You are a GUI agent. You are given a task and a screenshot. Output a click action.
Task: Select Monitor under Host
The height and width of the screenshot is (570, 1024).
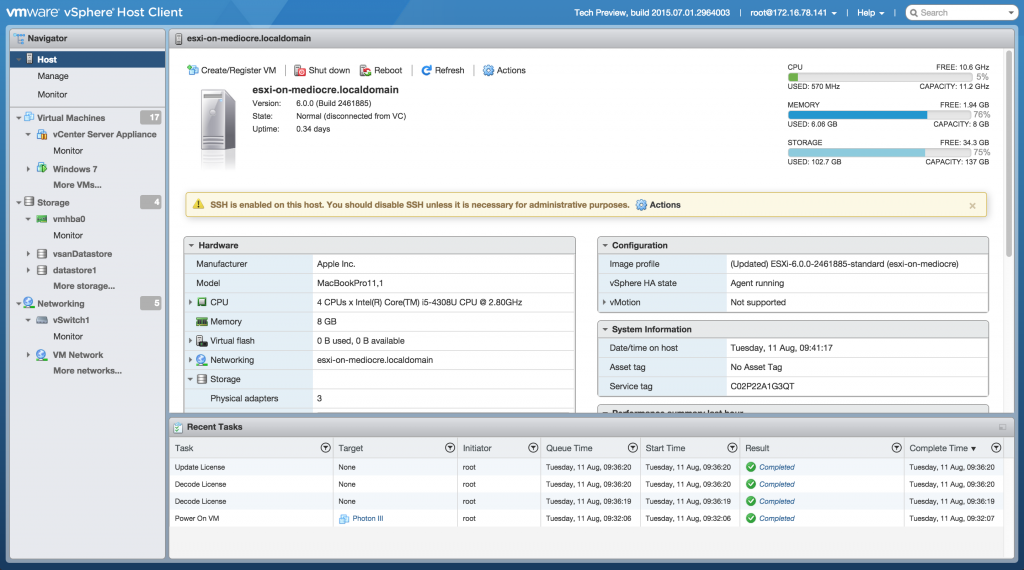pos(52,95)
